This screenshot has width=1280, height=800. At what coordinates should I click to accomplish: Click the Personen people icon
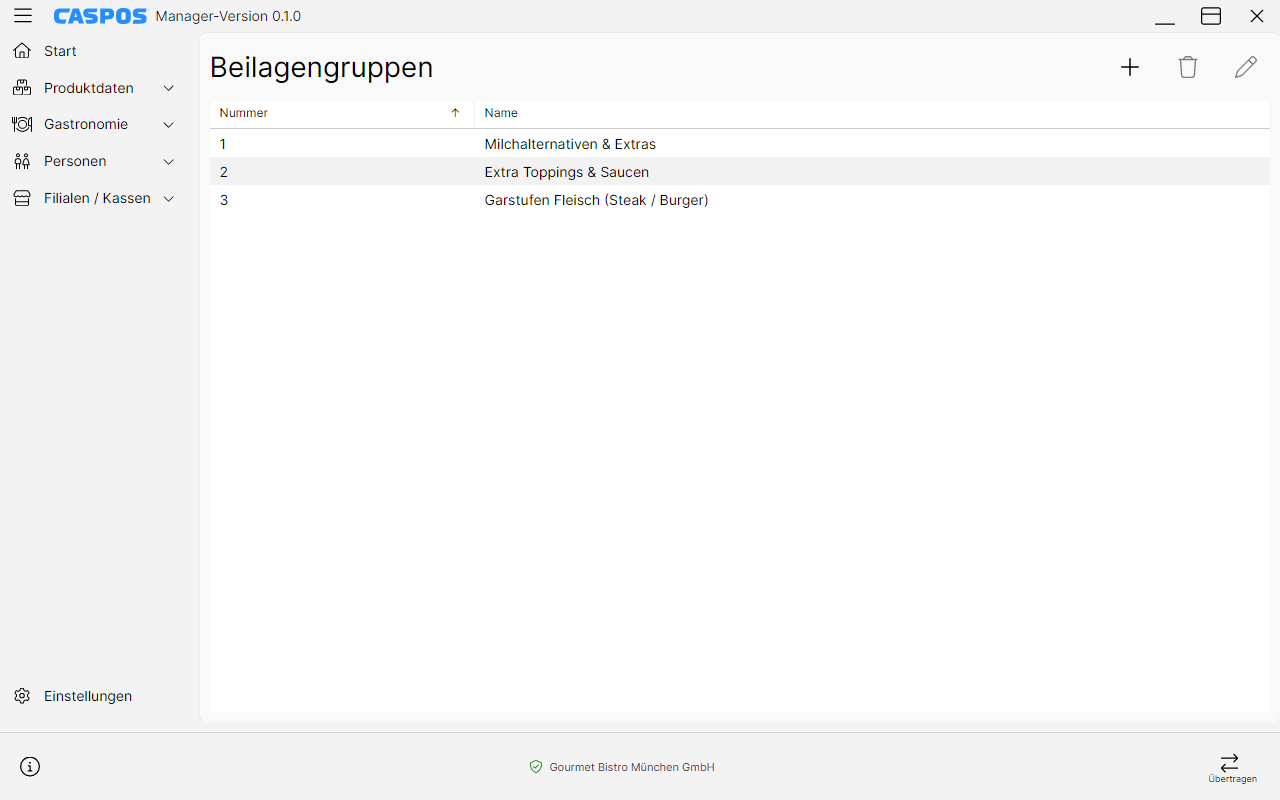click(22, 161)
